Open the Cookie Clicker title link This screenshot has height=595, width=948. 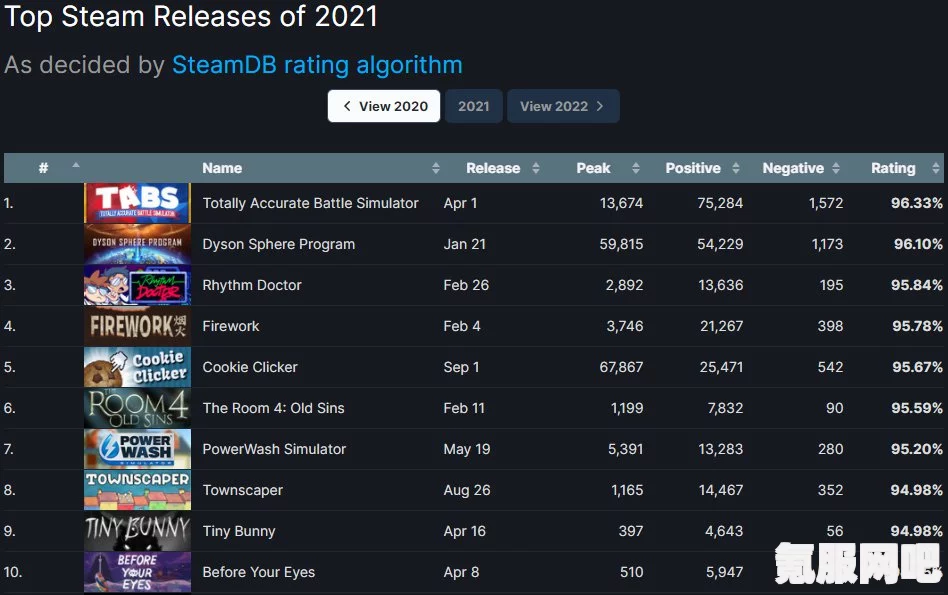[x=250, y=367]
